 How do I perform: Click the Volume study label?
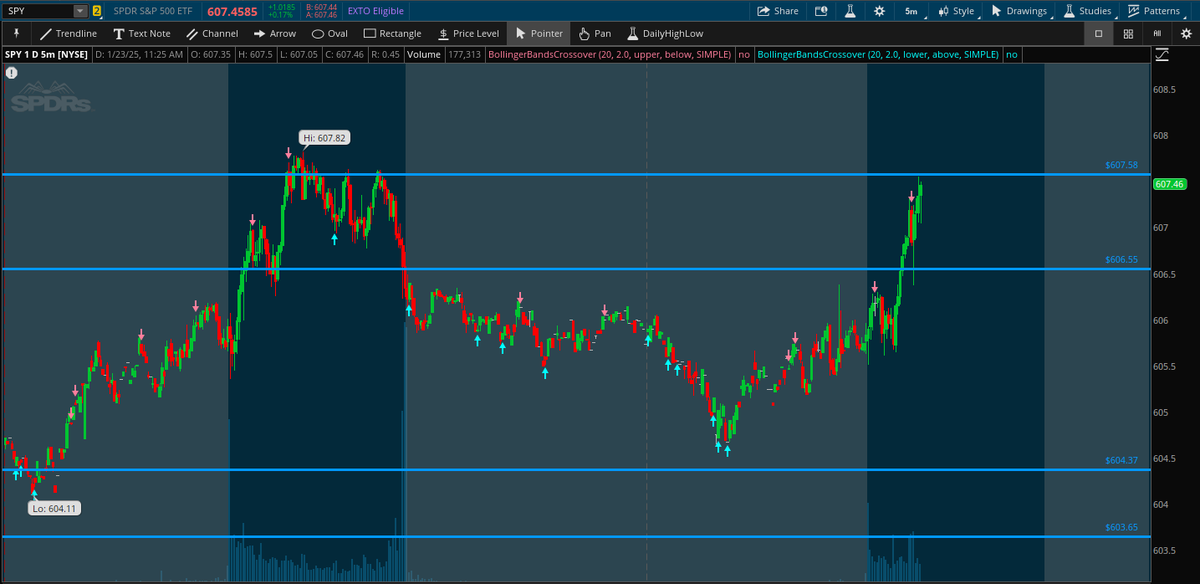tap(425, 54)
